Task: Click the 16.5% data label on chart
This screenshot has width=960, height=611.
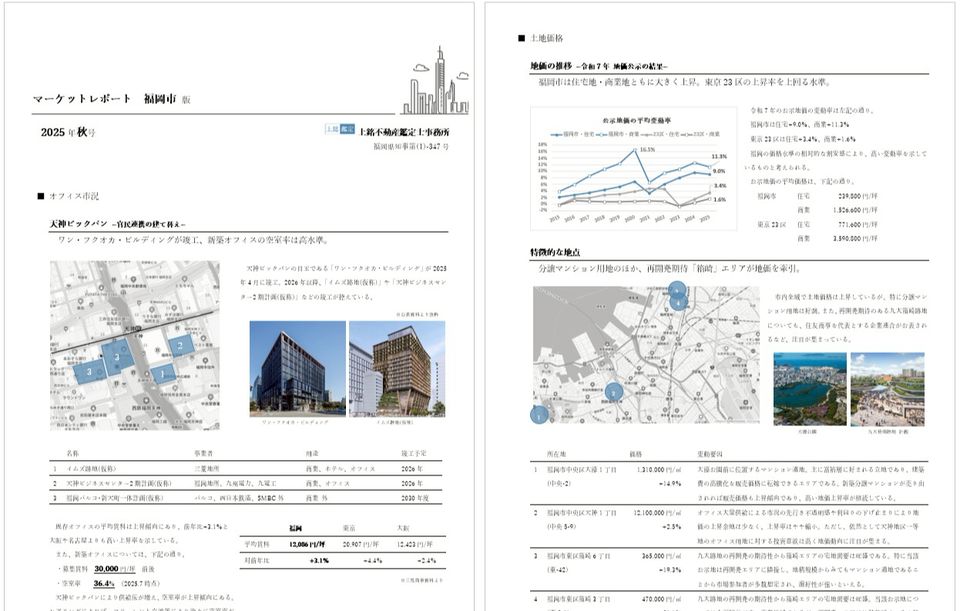Action: 647,149
